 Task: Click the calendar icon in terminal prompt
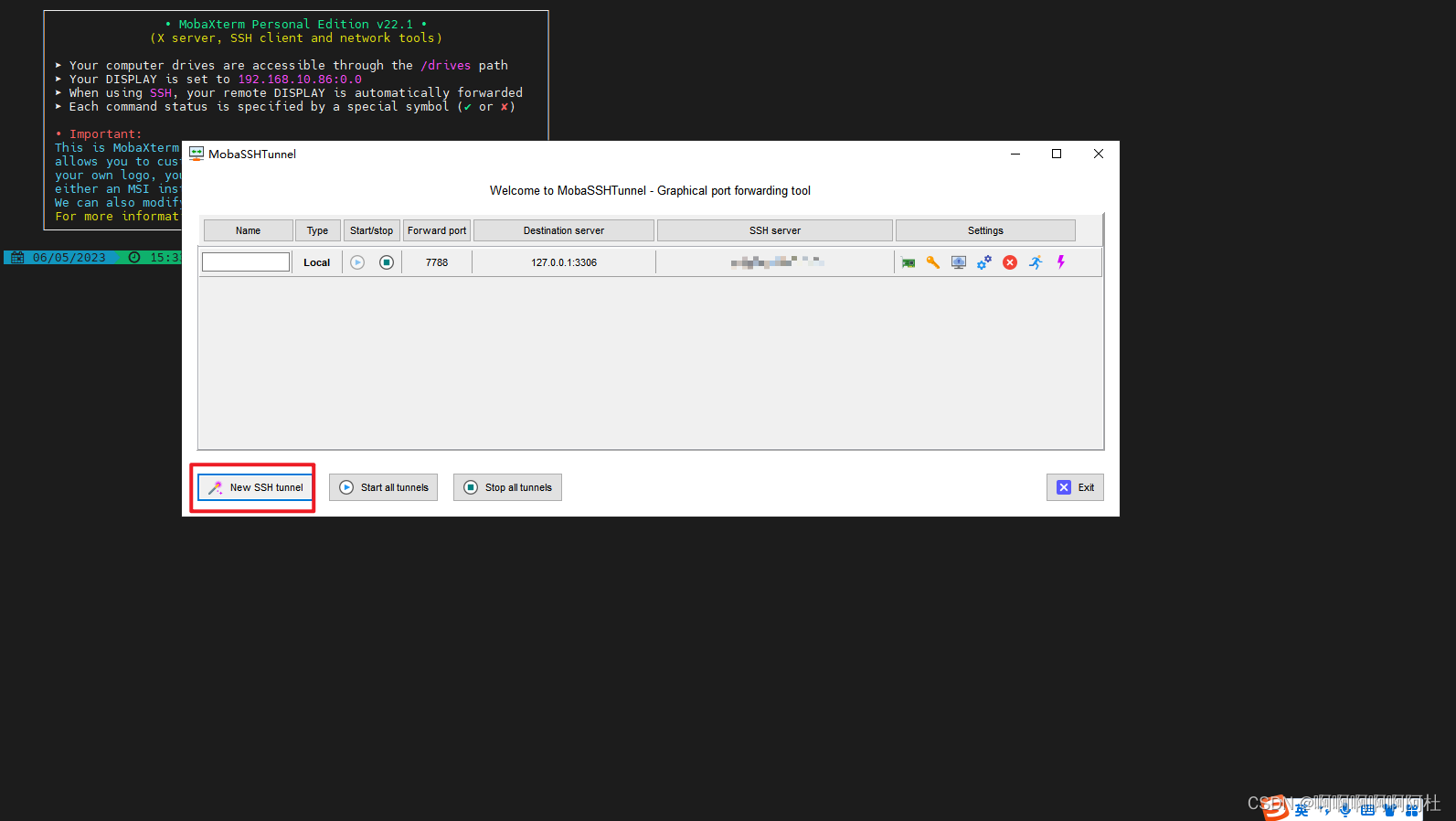(17, 257)
